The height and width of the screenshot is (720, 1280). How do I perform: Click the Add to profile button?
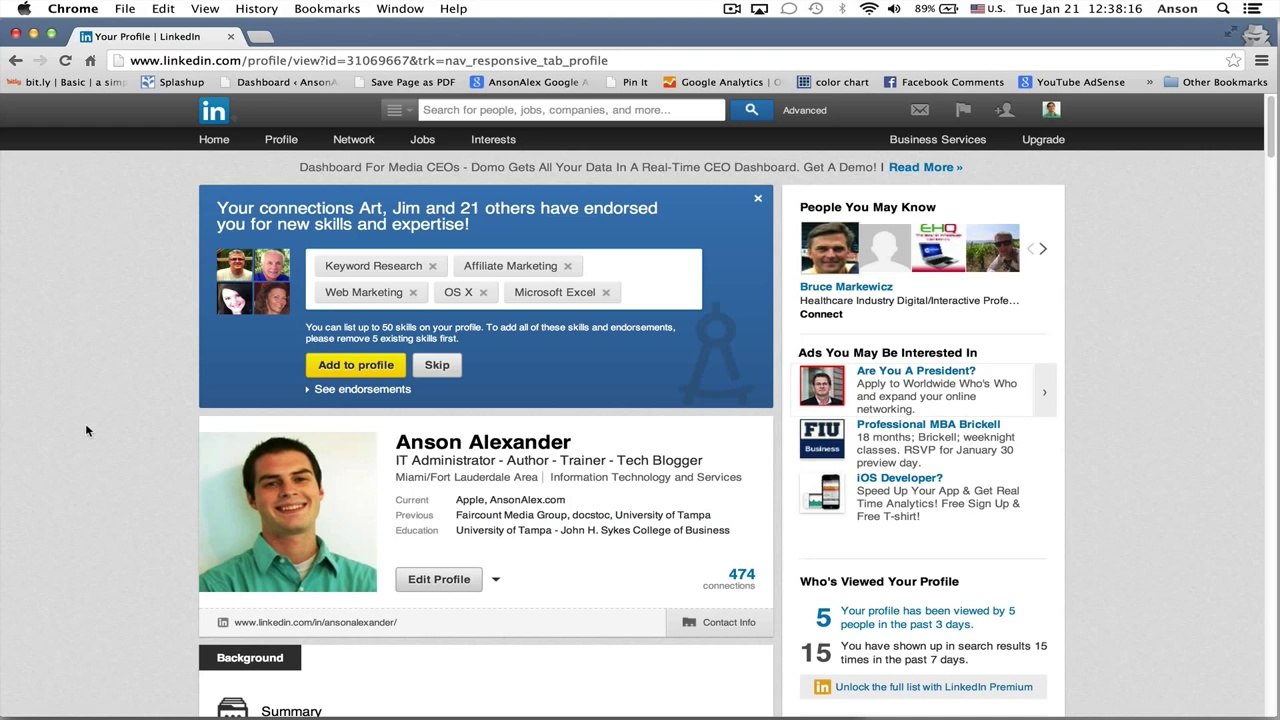pyautogui.click(x=356, y=365)
